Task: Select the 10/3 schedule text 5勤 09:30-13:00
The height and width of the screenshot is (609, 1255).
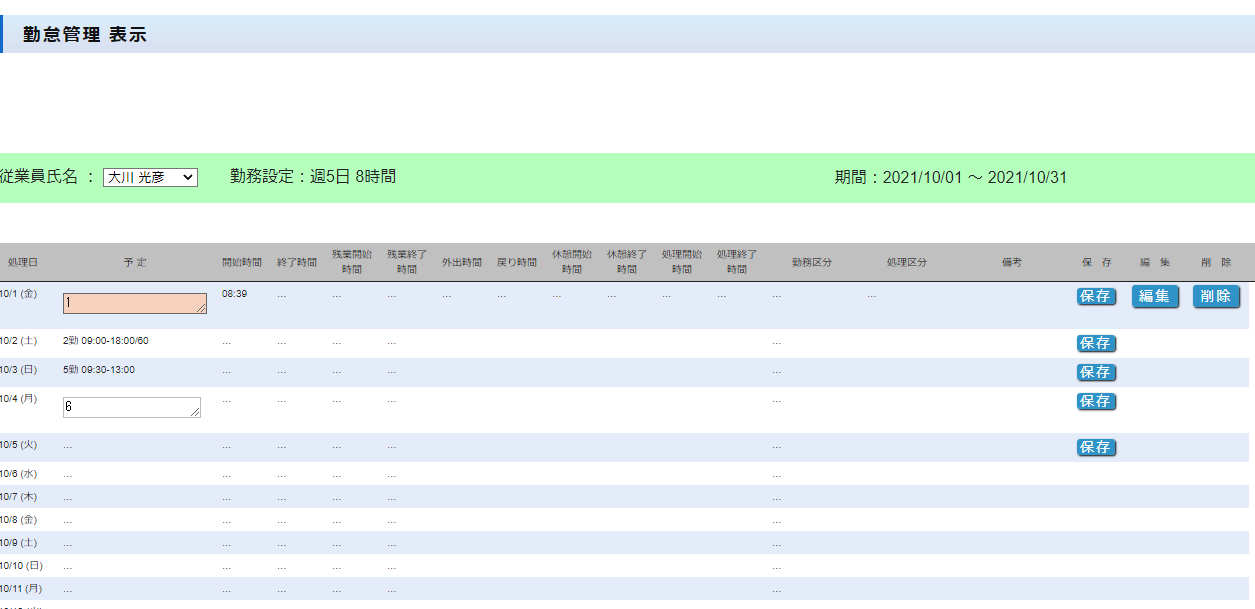Action: click(x=98, y=370)
